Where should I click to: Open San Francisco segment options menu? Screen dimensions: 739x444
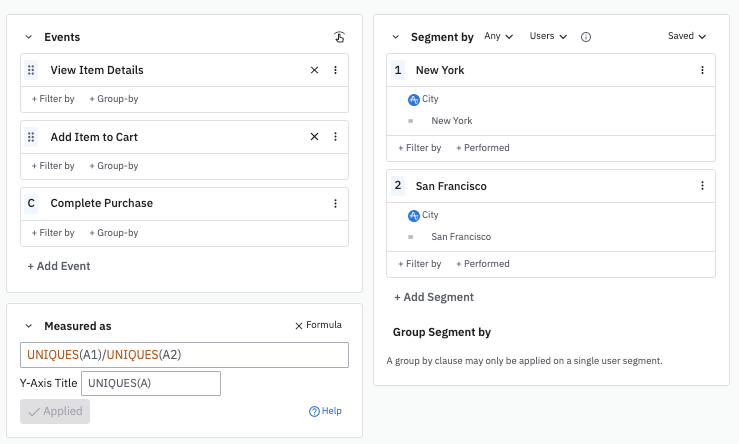(702, 186)
